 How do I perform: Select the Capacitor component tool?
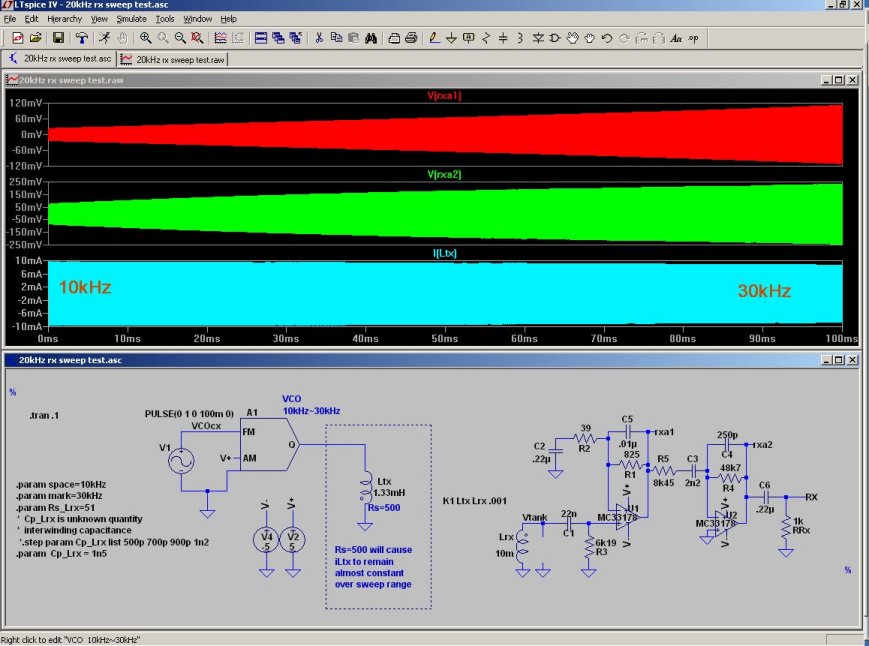tap(503, 38)
